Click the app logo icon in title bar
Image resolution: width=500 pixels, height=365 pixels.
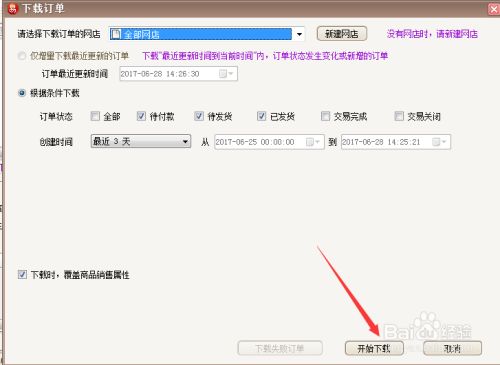click(12, 9)
